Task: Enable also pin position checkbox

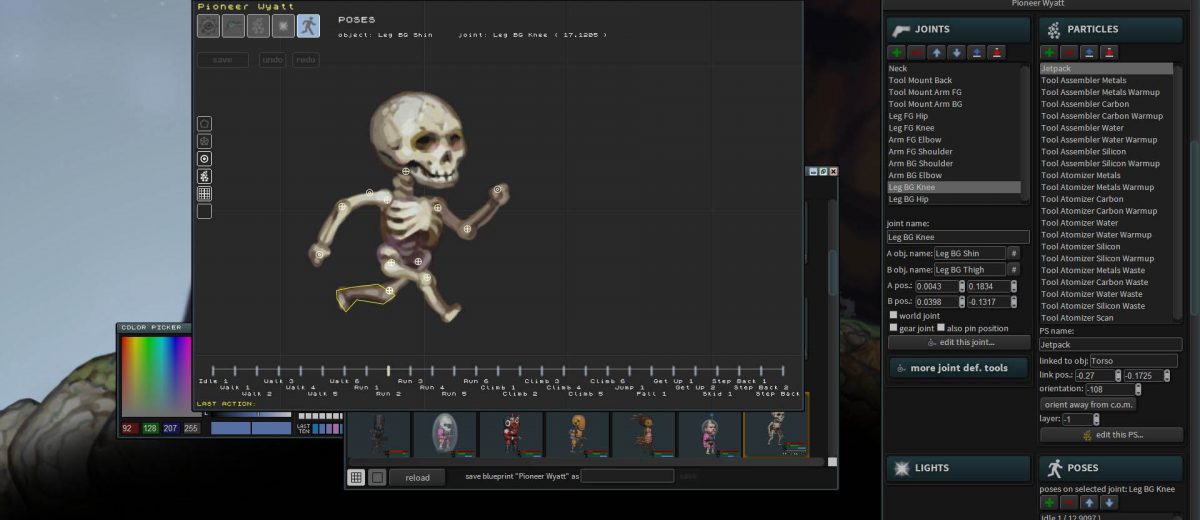Action: click(941, 328)
